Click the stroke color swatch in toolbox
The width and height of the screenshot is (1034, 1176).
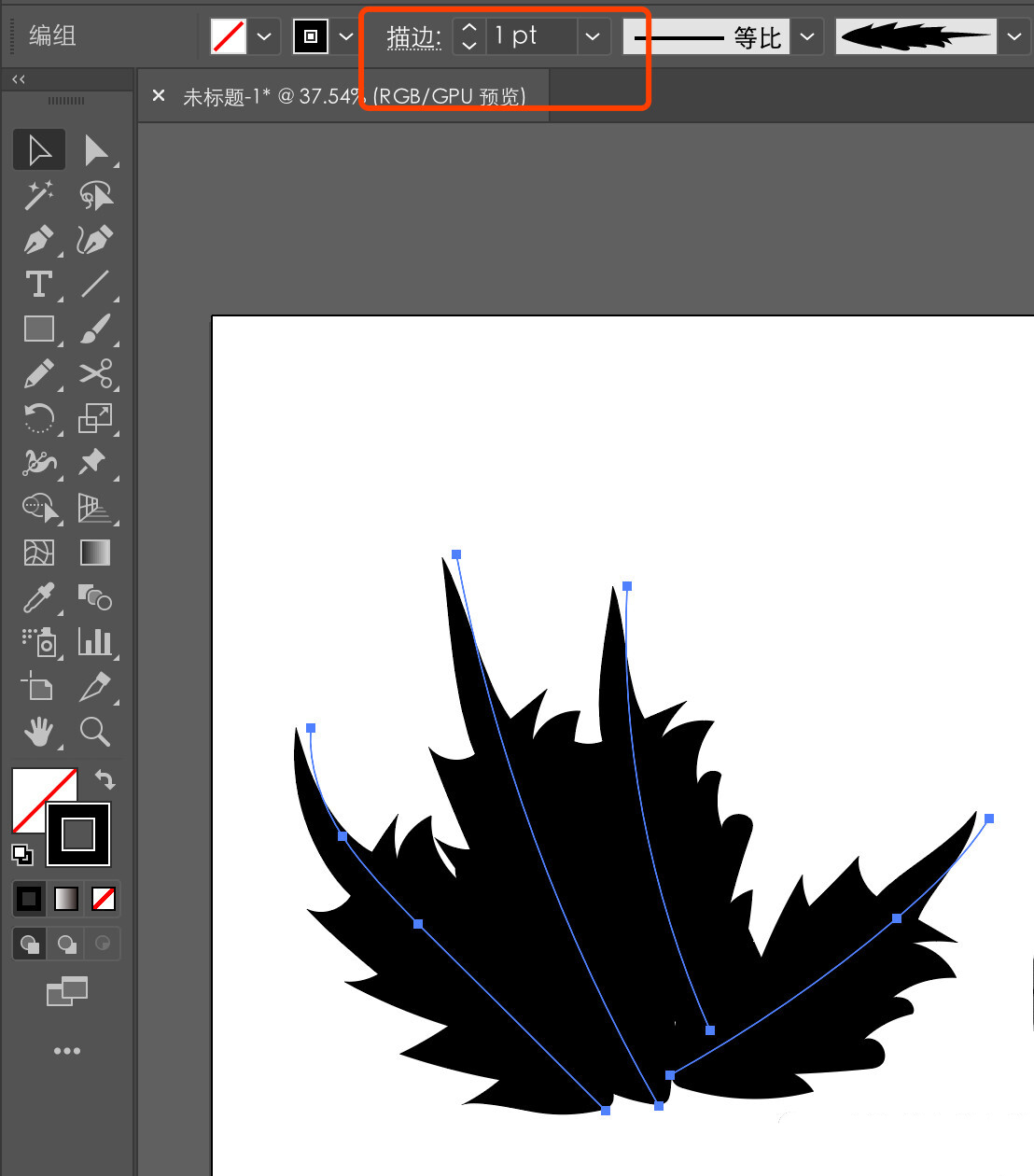[79, 833]
